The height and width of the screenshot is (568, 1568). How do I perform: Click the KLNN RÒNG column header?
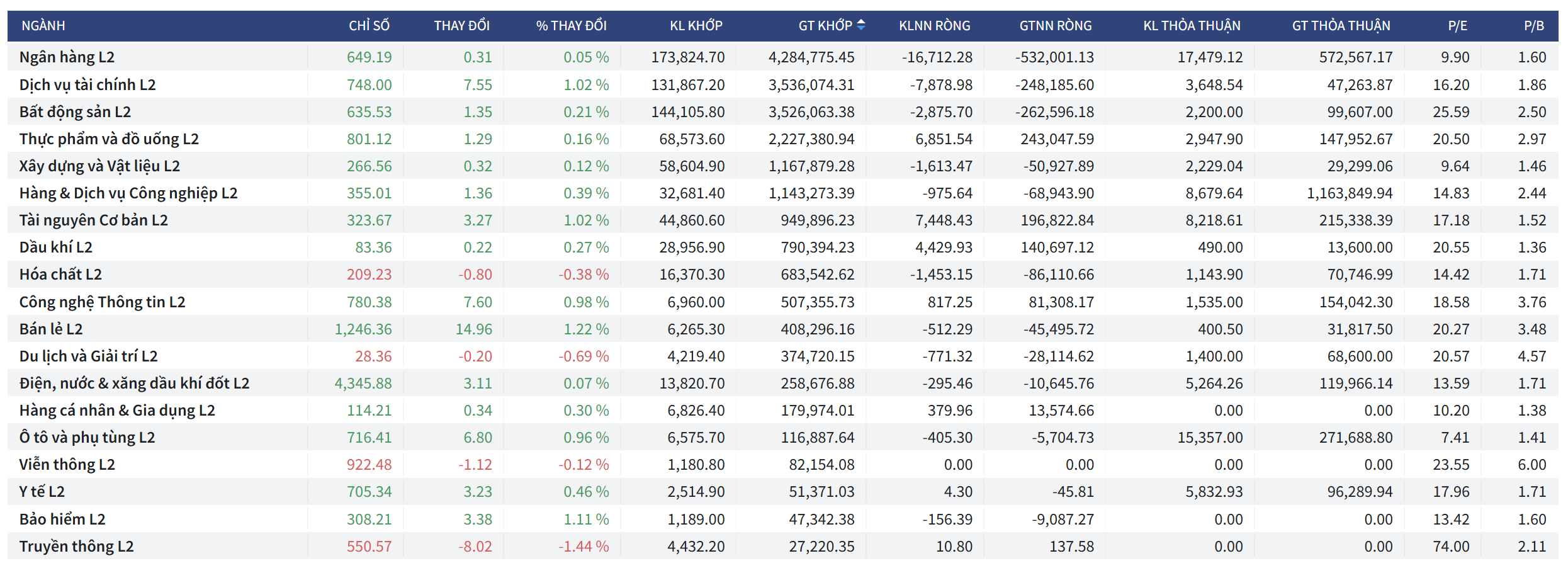click(934, 26)
